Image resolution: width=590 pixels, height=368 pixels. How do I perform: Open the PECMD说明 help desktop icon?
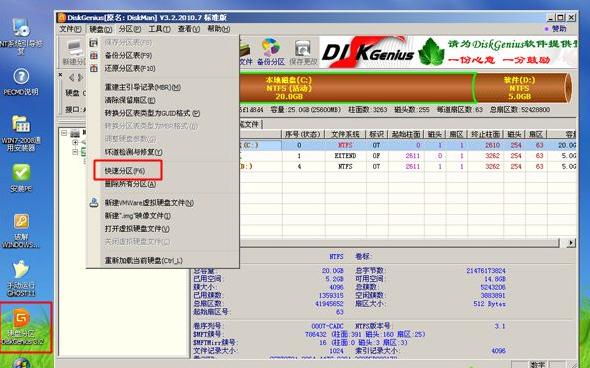coord(21,81)
